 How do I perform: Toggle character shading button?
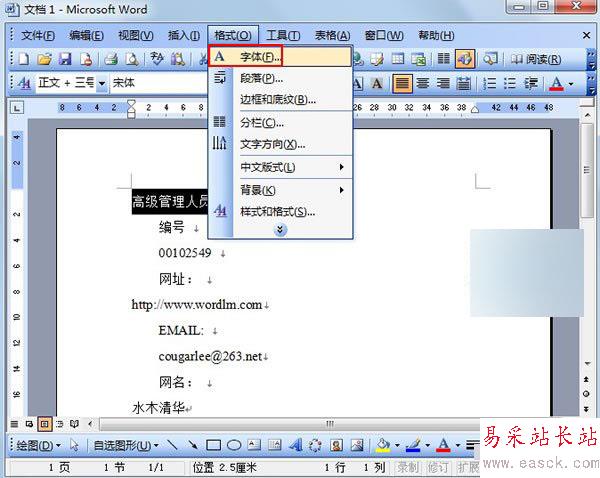pyautogui.click(x=377, y=83)
